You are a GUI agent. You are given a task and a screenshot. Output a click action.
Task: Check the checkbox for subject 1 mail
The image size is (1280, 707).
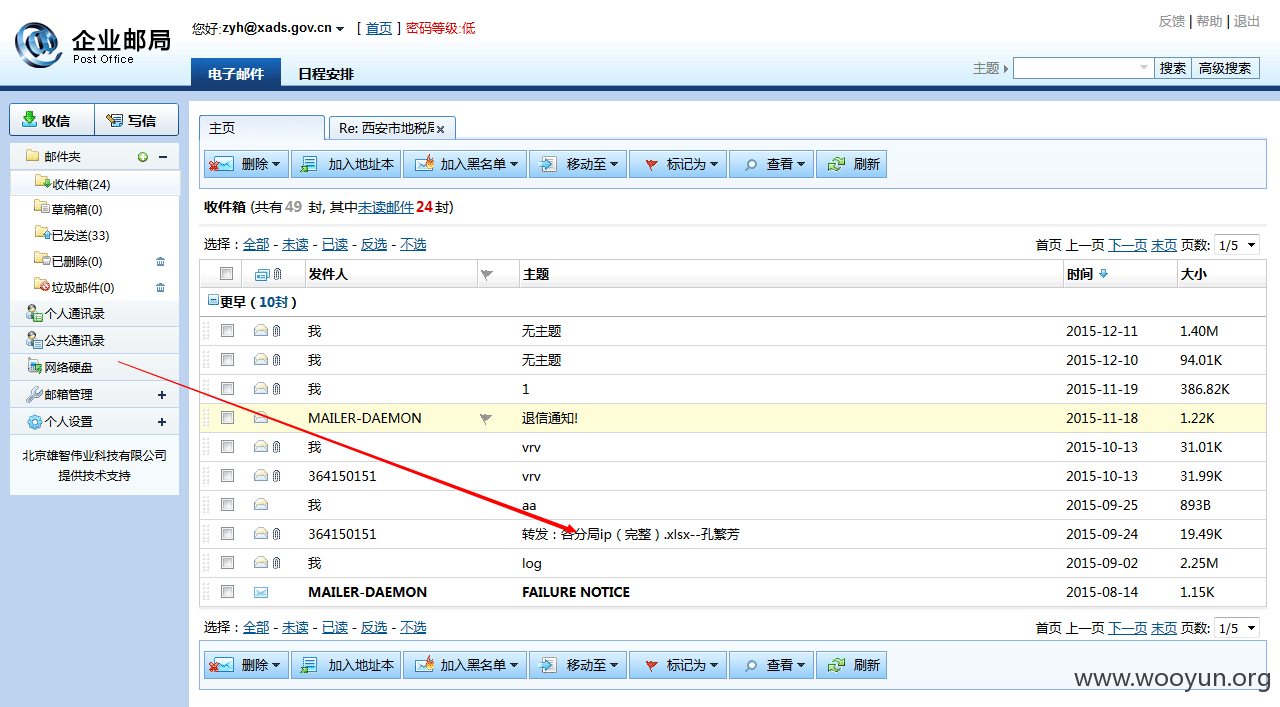click(228, 388)
